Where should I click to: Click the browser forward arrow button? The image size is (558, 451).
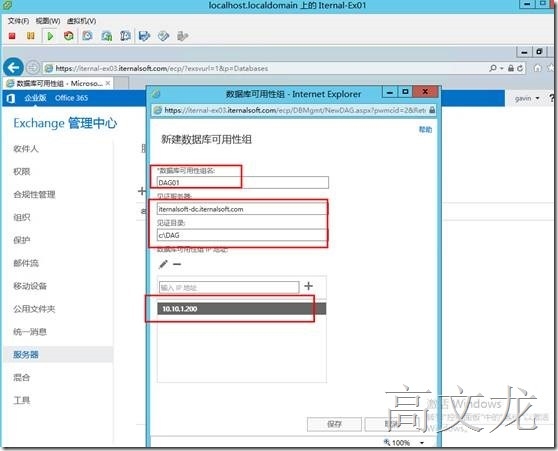(x=33, y=68)
